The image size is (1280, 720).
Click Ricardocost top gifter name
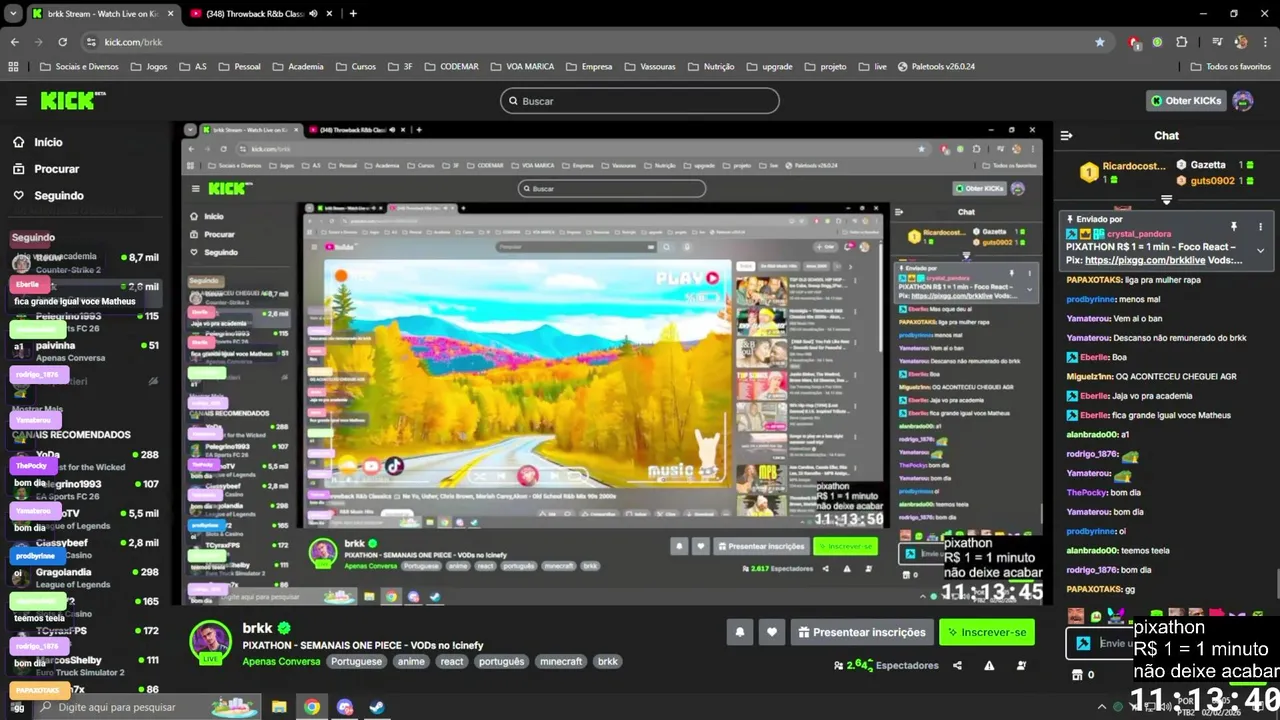point(1134,166)
